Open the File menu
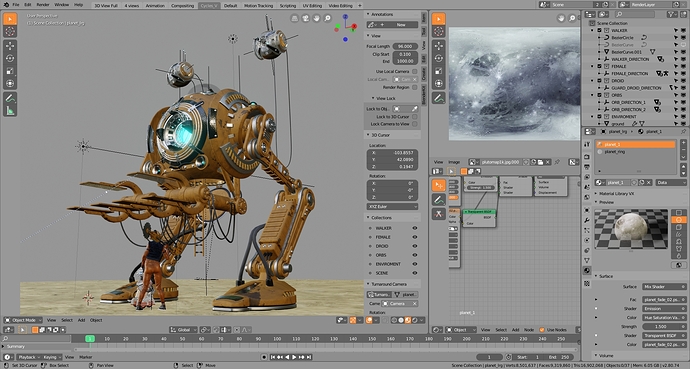This screenshot has width=690, height=369. point(16,5)
